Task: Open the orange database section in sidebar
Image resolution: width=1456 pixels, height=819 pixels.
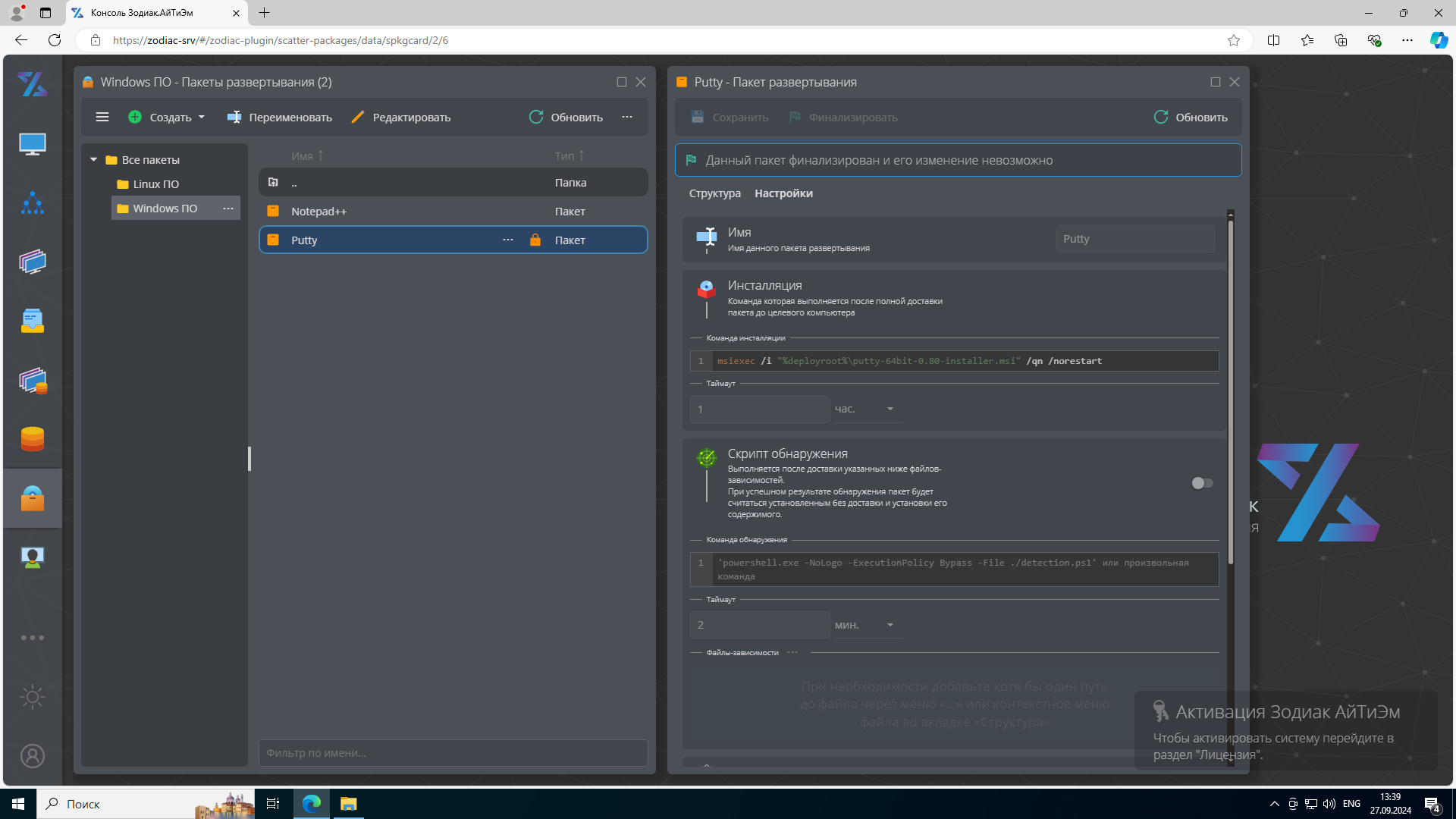Action: coord(33,439)
